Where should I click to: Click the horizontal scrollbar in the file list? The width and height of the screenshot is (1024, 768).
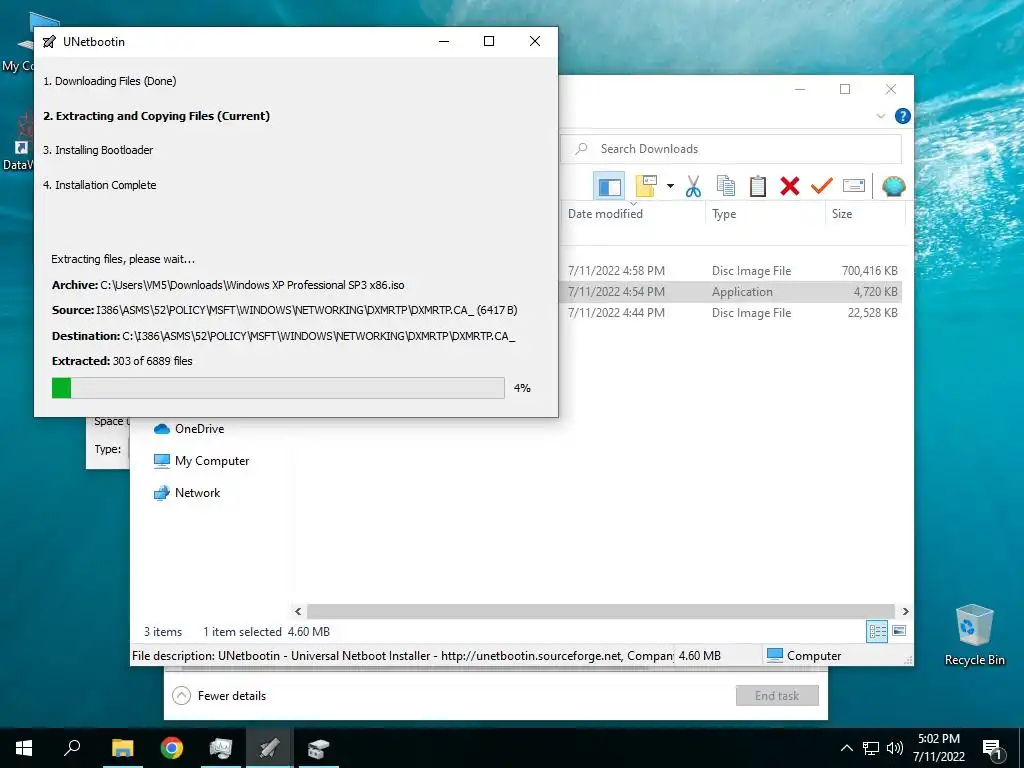point(601,611)
